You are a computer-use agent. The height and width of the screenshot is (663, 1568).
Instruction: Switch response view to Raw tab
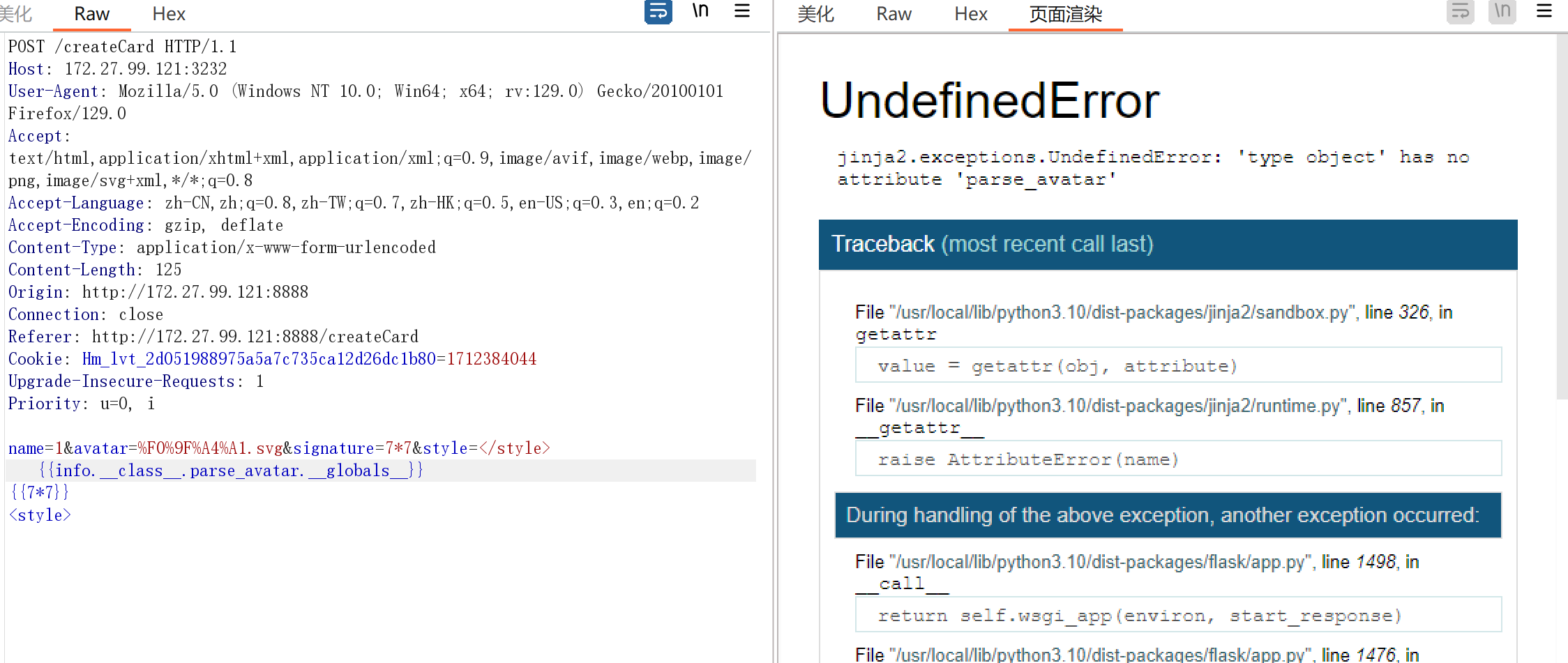[894, 14]
